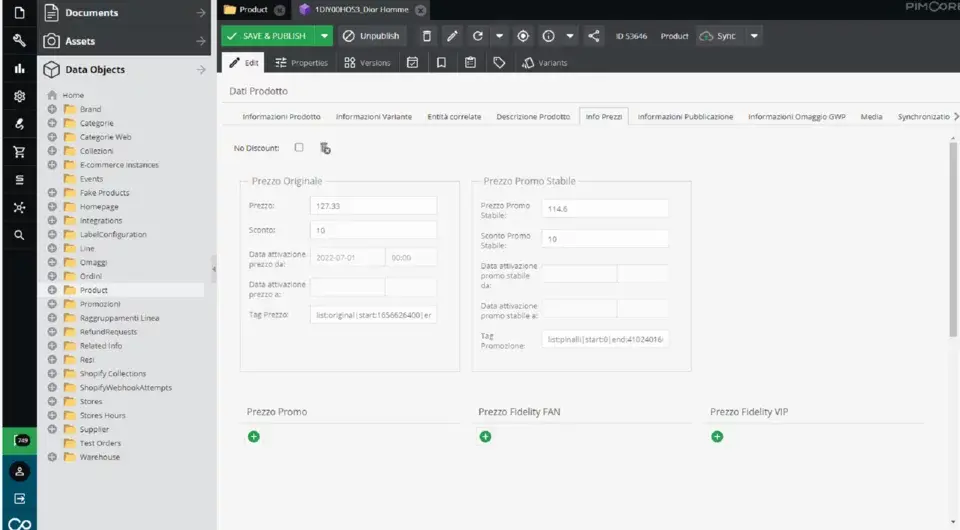The width and height of the screenshot is (960, 530).
Task: Open the schedule calendar tab icon
Action: coord(413,62)
